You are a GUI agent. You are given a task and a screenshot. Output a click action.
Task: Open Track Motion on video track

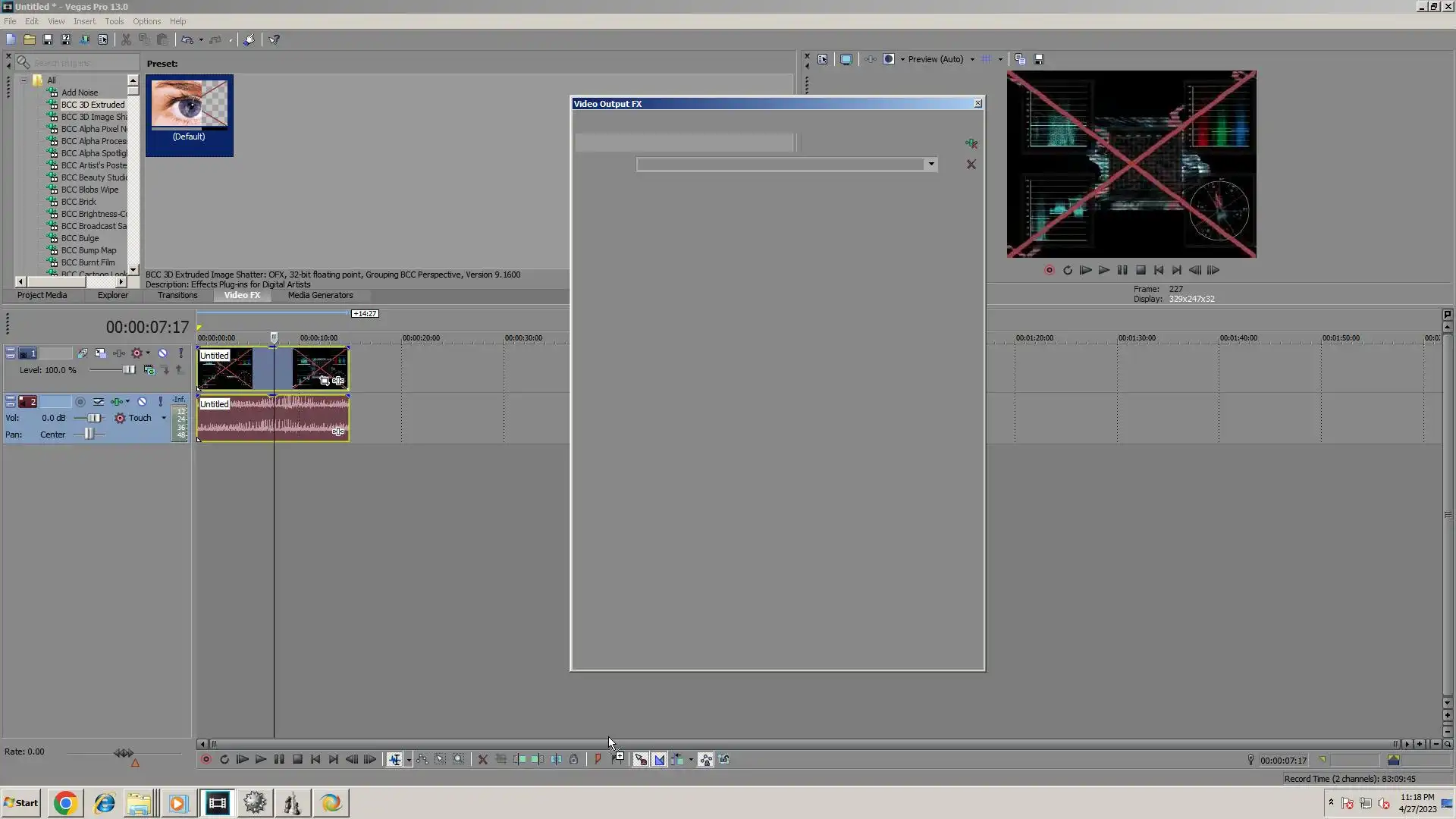(x=100, y=353)
